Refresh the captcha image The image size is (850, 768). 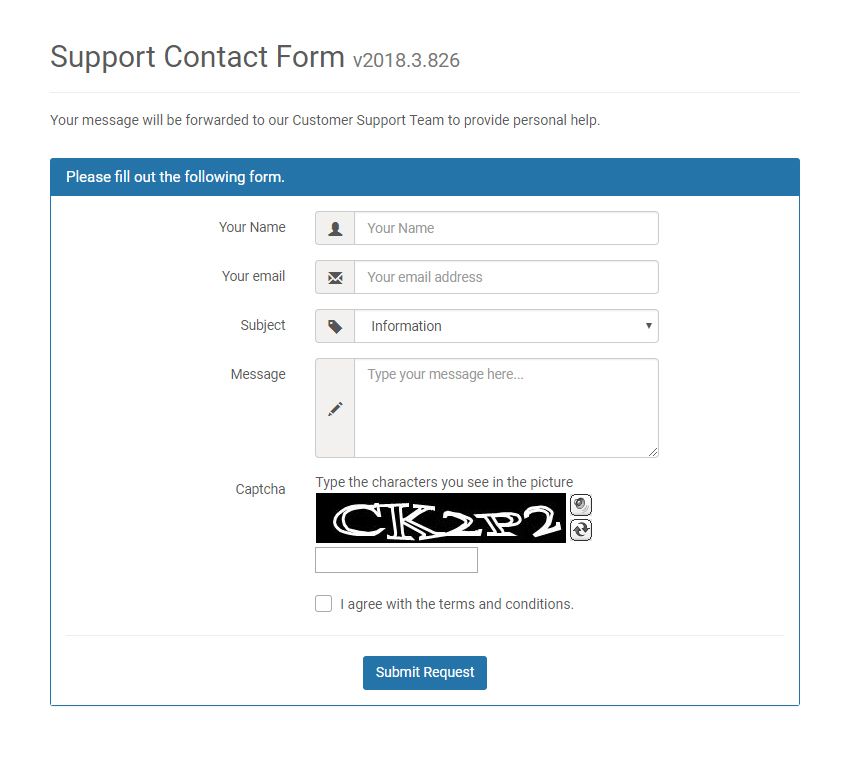pos(581,530)
